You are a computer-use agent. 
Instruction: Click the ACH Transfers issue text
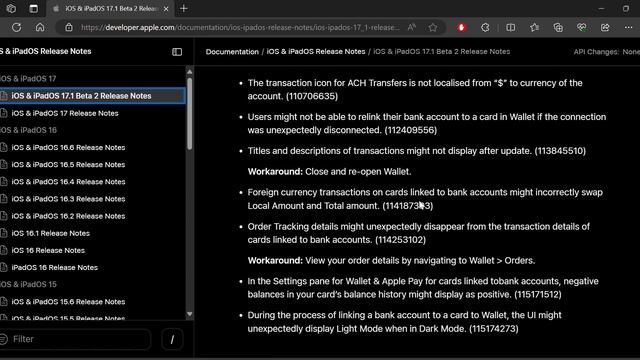click(x=415, y=89)
